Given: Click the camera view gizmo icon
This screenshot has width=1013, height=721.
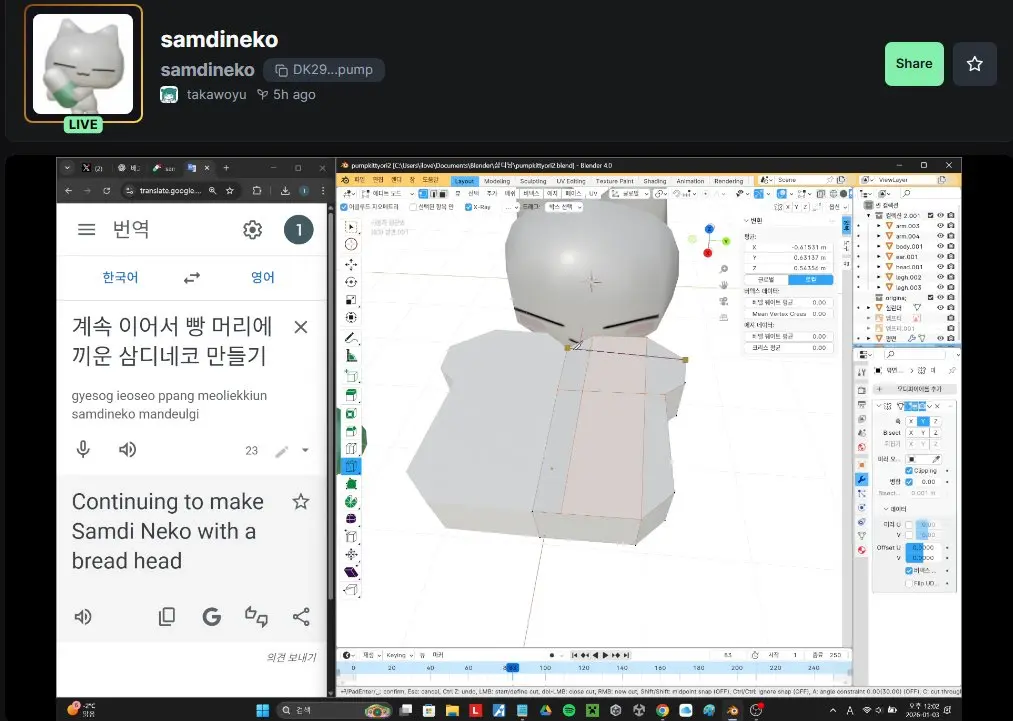Looking at the screenshot, I should click(x=724, y=301).
